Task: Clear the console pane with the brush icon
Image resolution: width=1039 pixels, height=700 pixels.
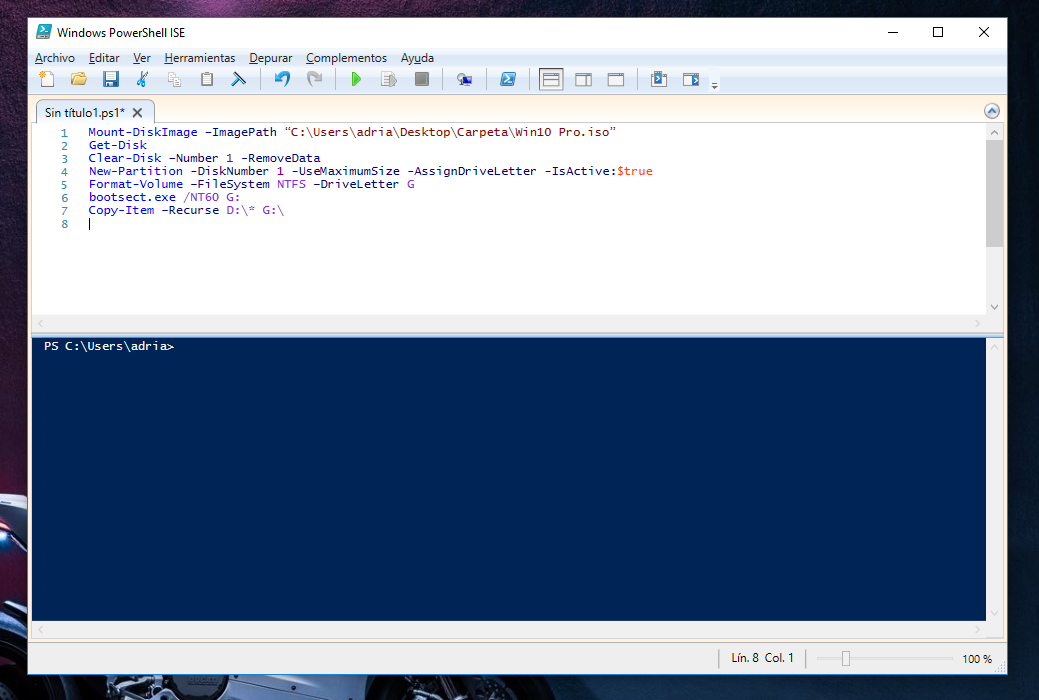Action: (x=239, y=80)
